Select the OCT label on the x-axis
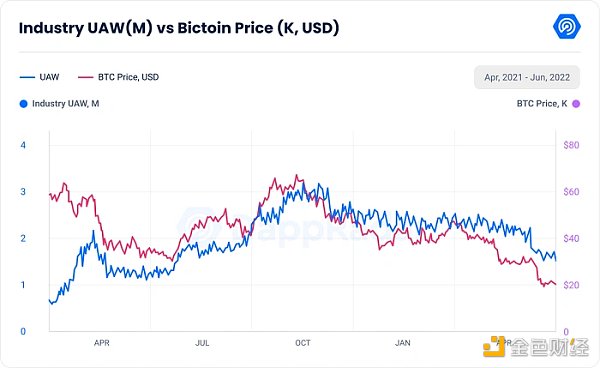 pos(303,343)
